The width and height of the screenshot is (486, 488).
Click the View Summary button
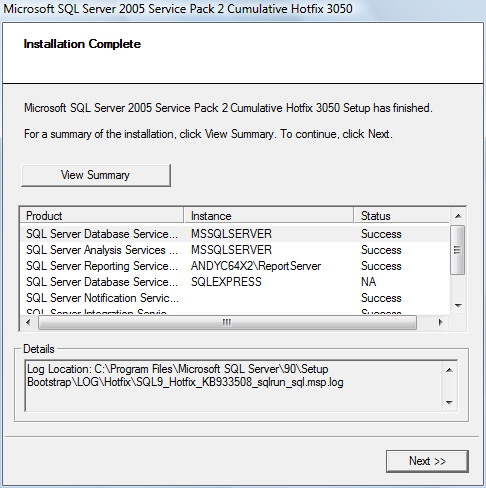(96, 175)
